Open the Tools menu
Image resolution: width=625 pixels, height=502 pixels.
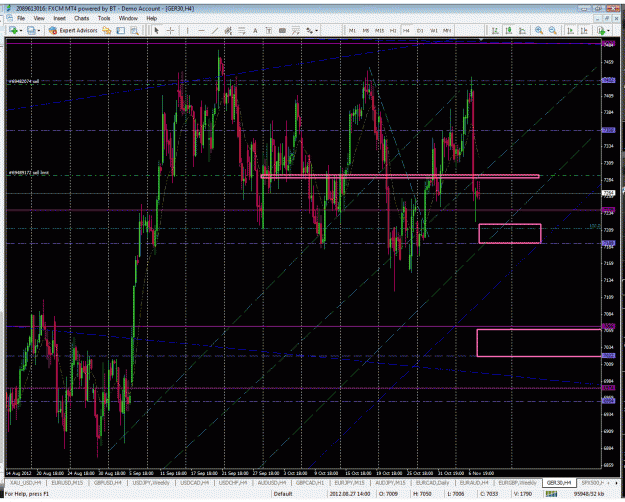104,18
